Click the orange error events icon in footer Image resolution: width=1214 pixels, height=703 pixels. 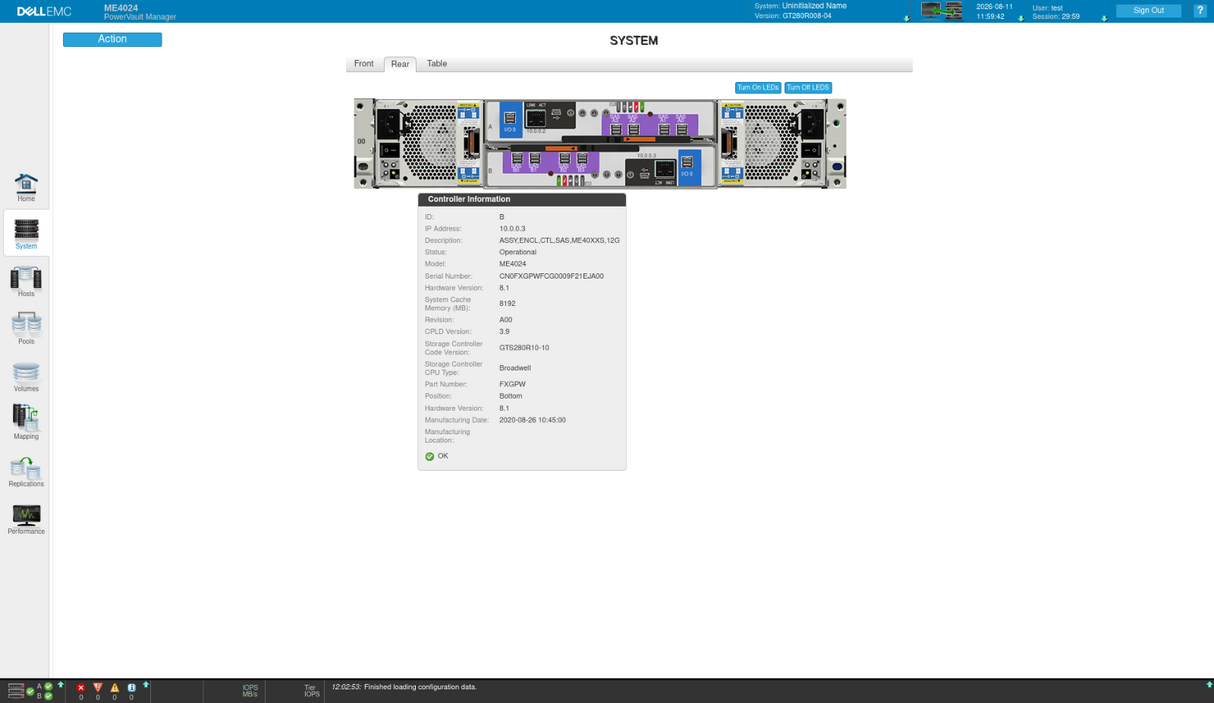click(x=98, y=688)
